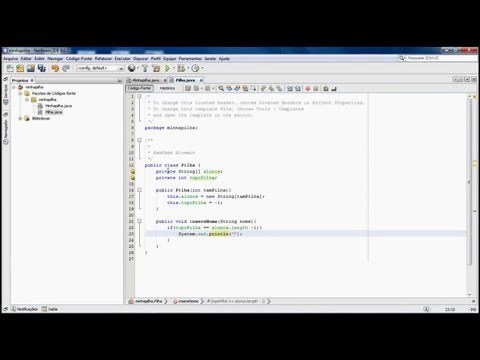480x360 pixels.
Task: Open the Saída output window button
Action: 49,309
